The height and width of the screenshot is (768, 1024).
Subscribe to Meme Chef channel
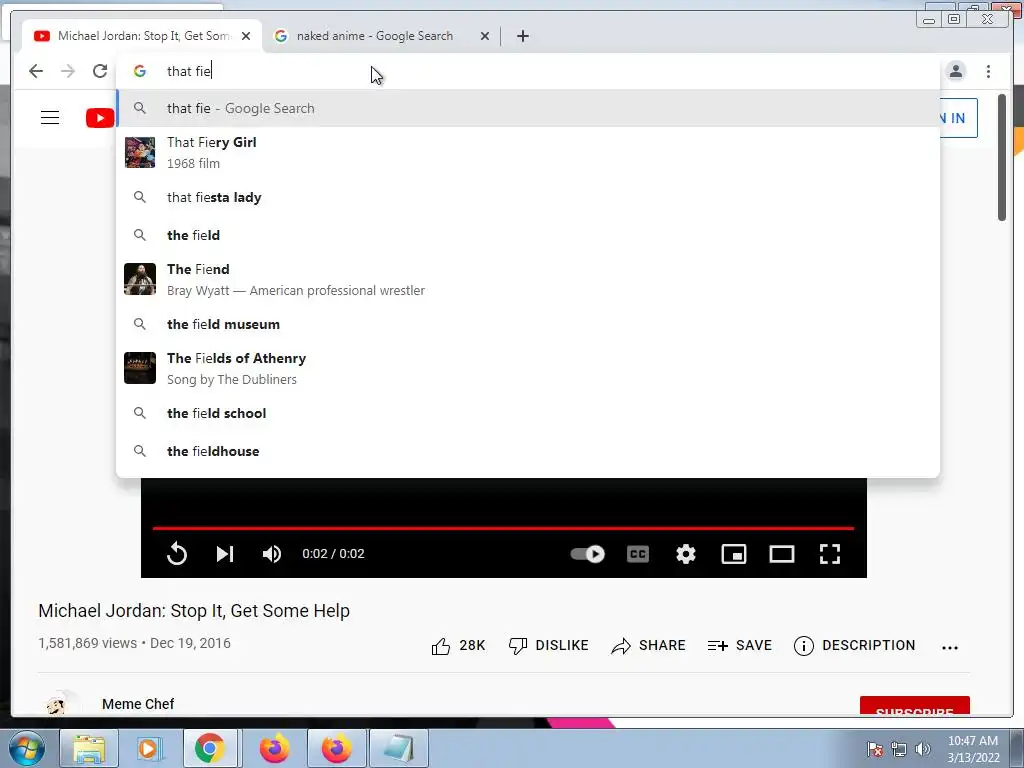click(914, 706)
